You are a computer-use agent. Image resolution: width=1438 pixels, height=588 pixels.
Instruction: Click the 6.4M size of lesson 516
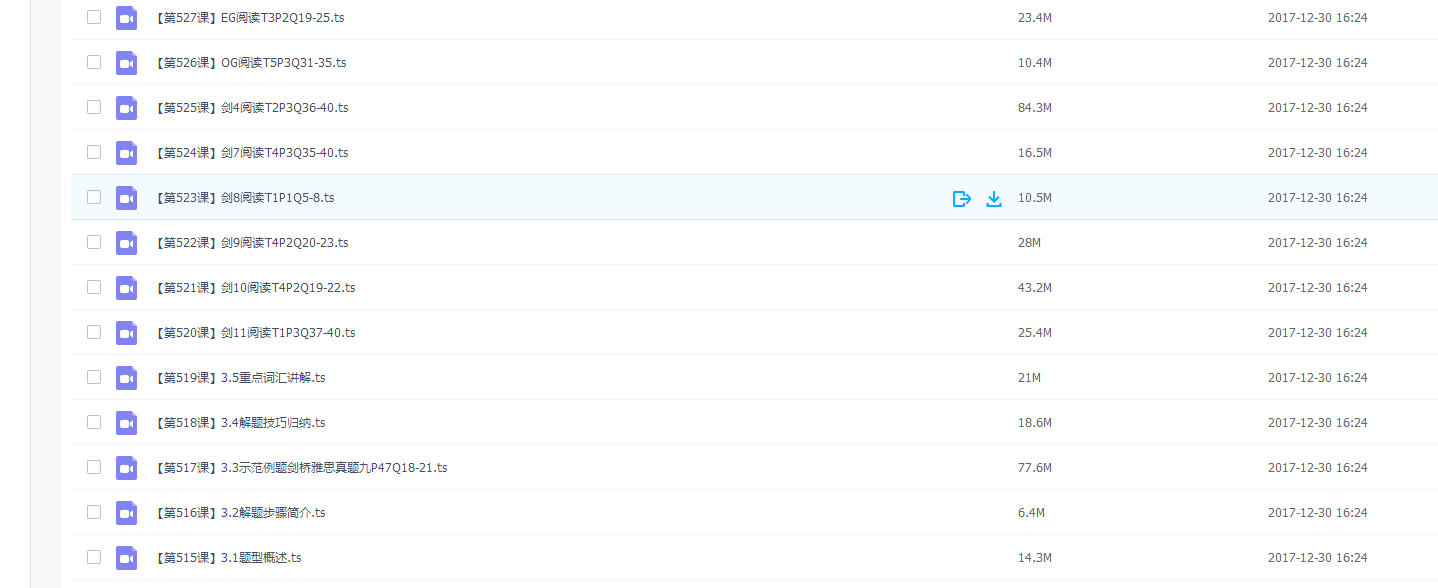tap(1031, 513)
